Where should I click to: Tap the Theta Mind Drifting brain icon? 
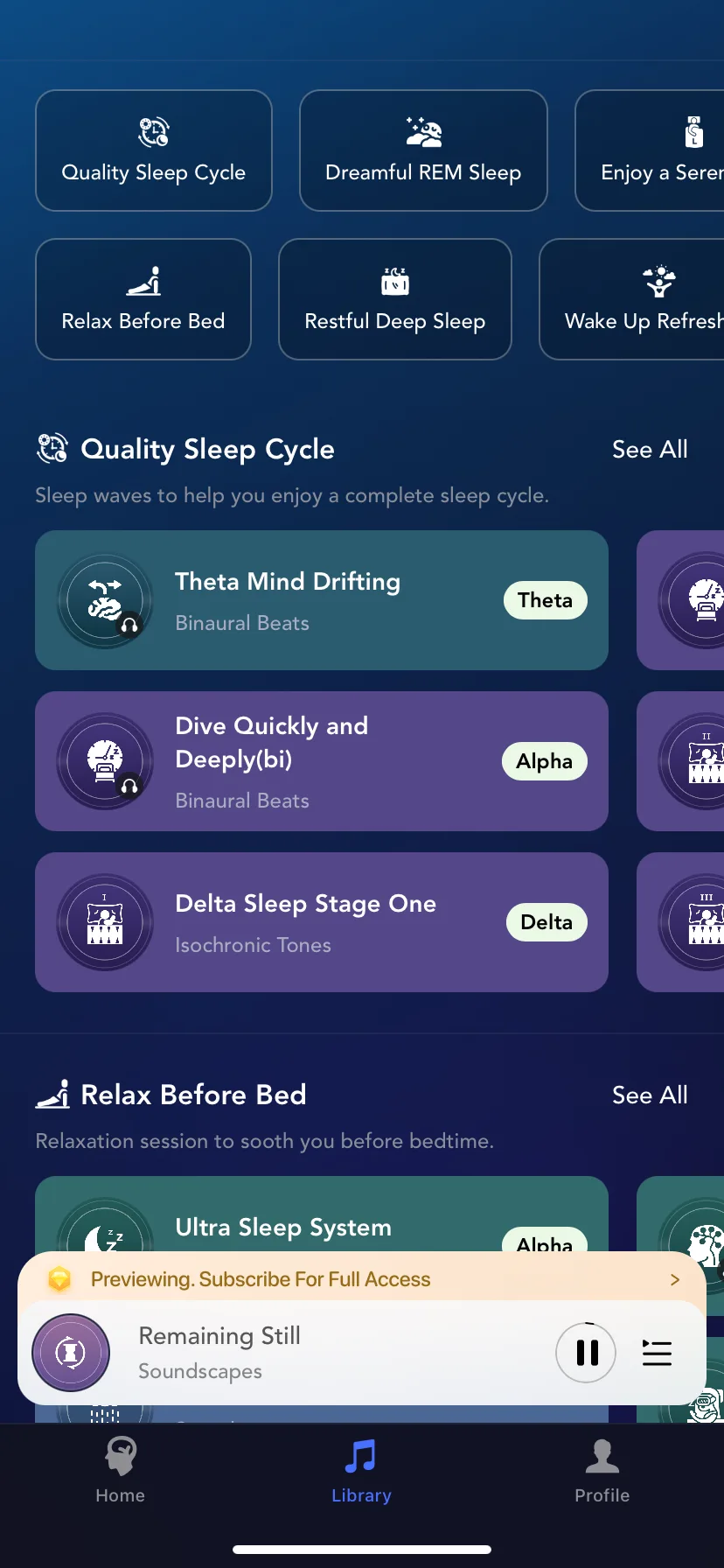click(105, 600)
